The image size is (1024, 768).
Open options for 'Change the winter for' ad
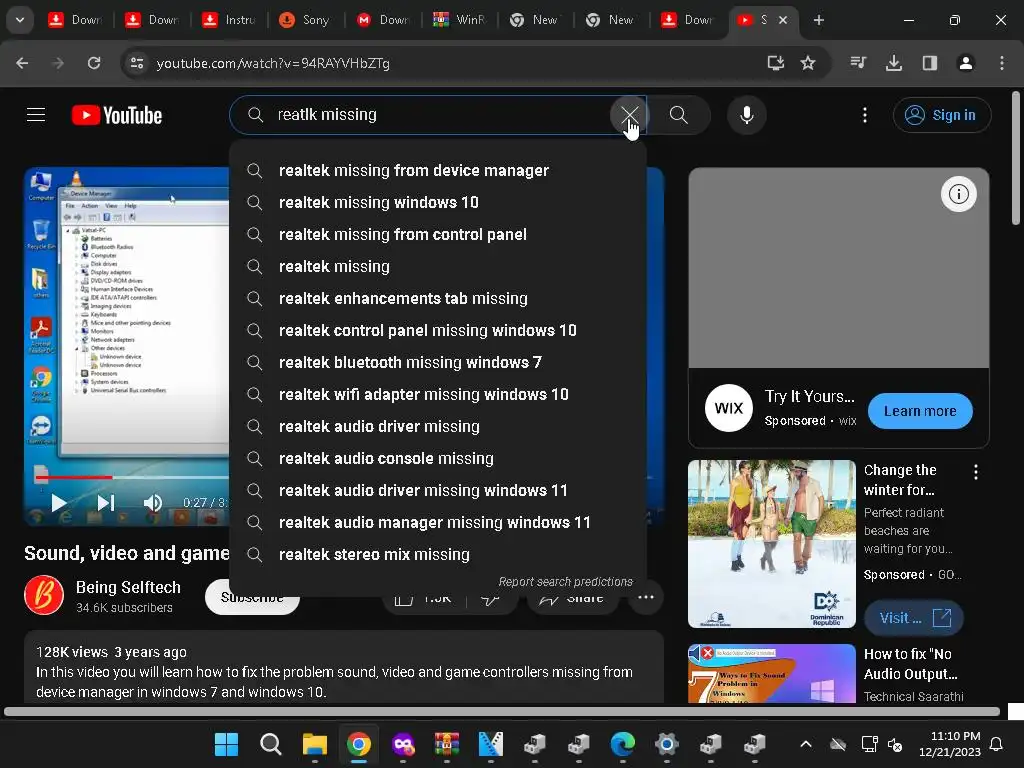976,472
